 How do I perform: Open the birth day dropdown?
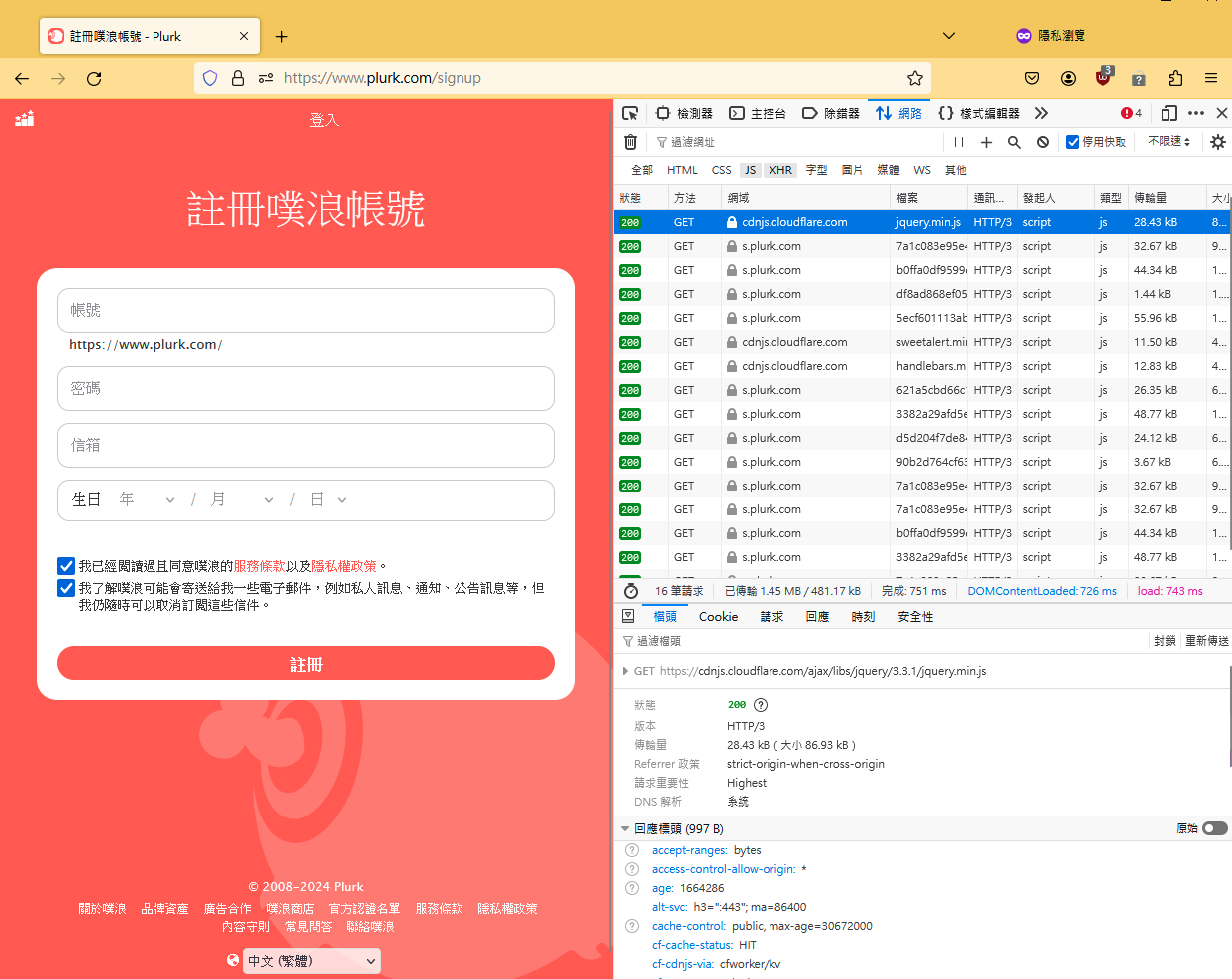[329, 499]
